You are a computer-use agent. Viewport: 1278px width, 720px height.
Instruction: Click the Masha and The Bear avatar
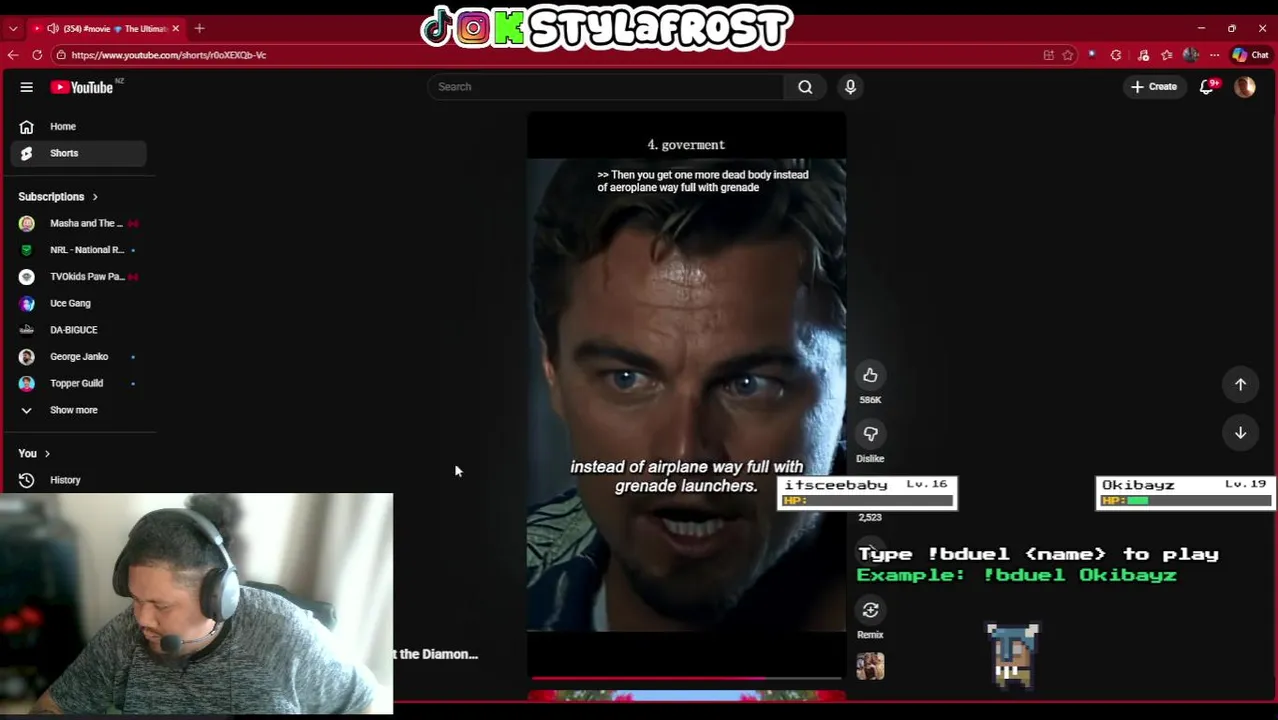coord(27,223)
